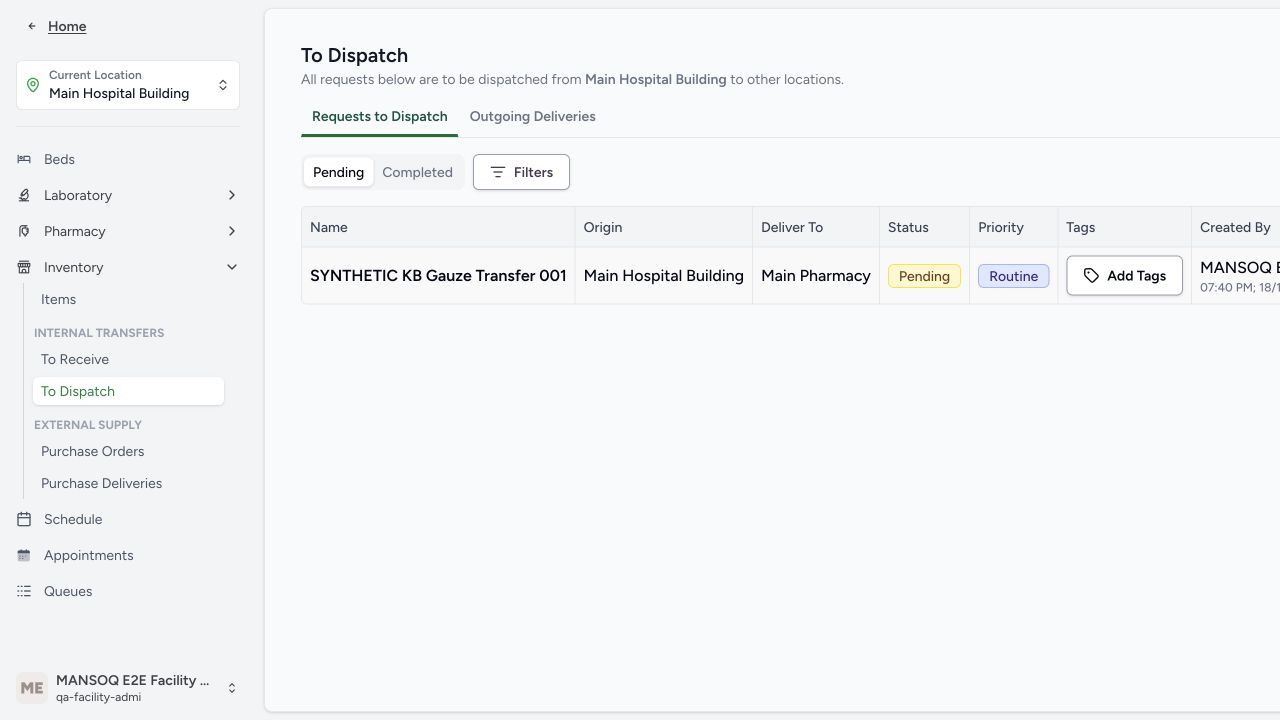Click the Schedule calendar icon

(24, 519)
